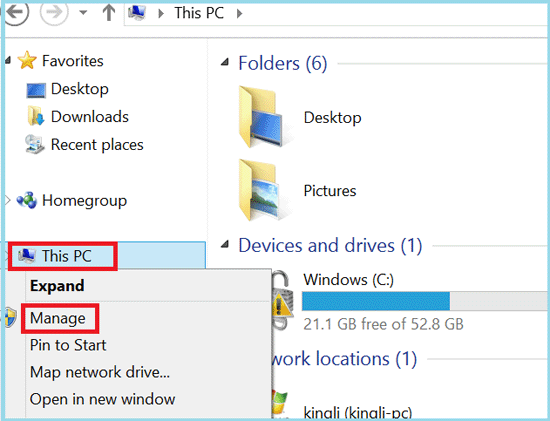Select Map network drive... option
Screen dimensions: 550x421
tap(100, 372)
